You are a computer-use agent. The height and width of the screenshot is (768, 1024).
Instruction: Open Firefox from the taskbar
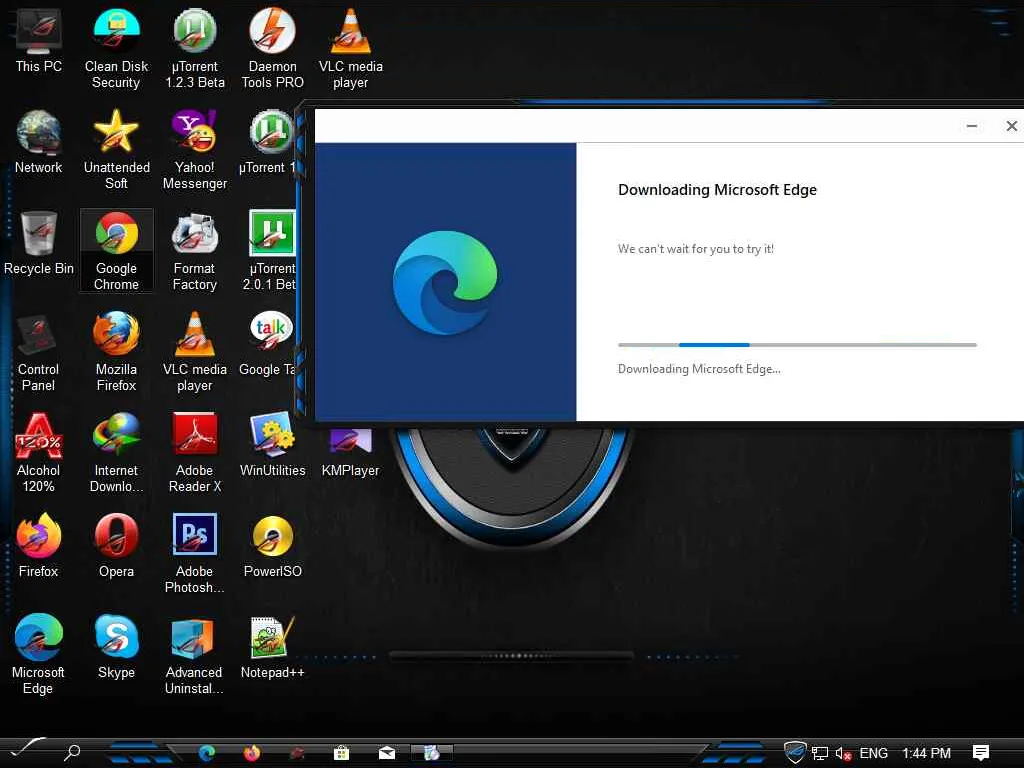251,753
